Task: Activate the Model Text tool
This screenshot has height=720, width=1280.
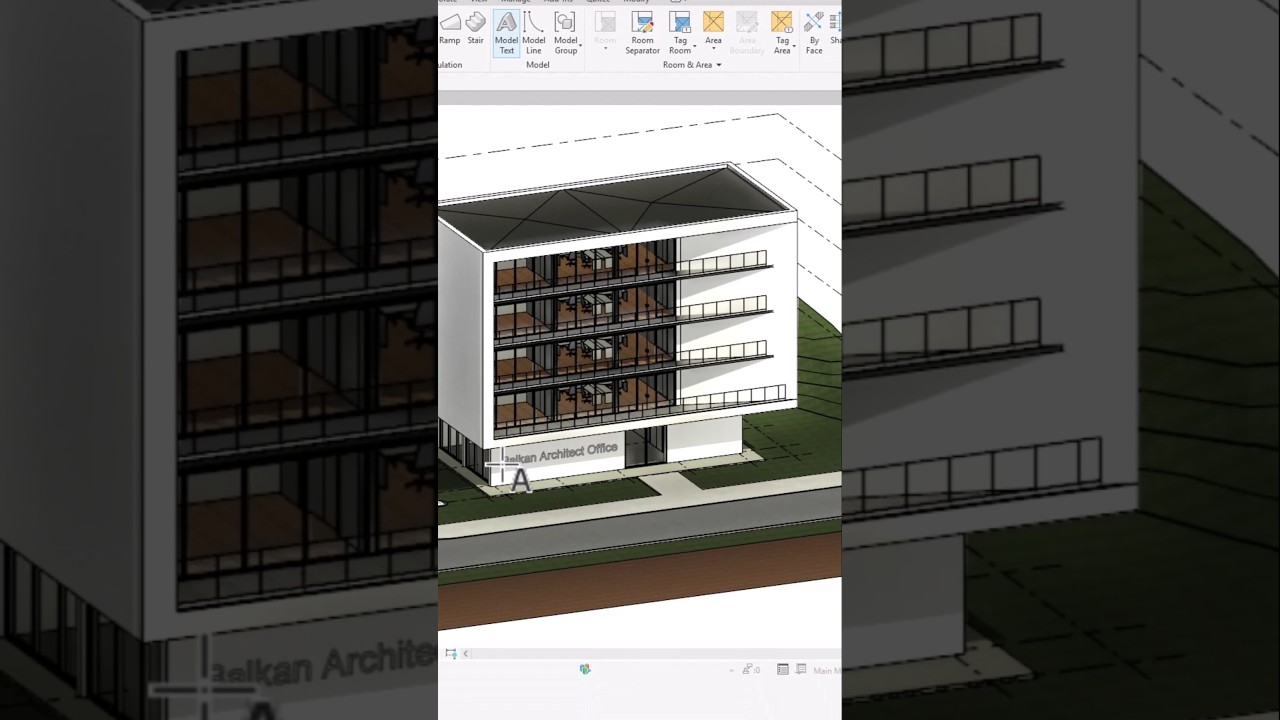Action: pyautogui.click(x=506, y=33)
